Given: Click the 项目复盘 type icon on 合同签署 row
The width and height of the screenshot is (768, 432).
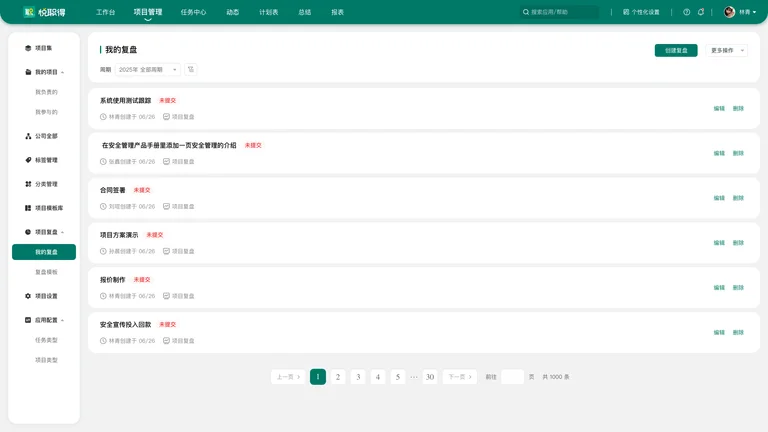Looking at the screenshot, I should [166, 206].
